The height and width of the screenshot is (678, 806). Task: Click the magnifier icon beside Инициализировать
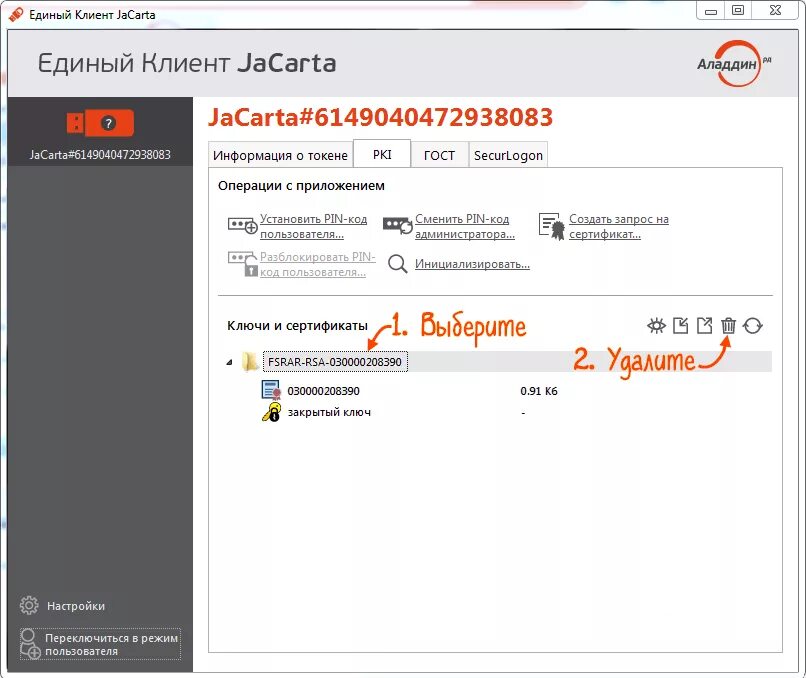397,264
